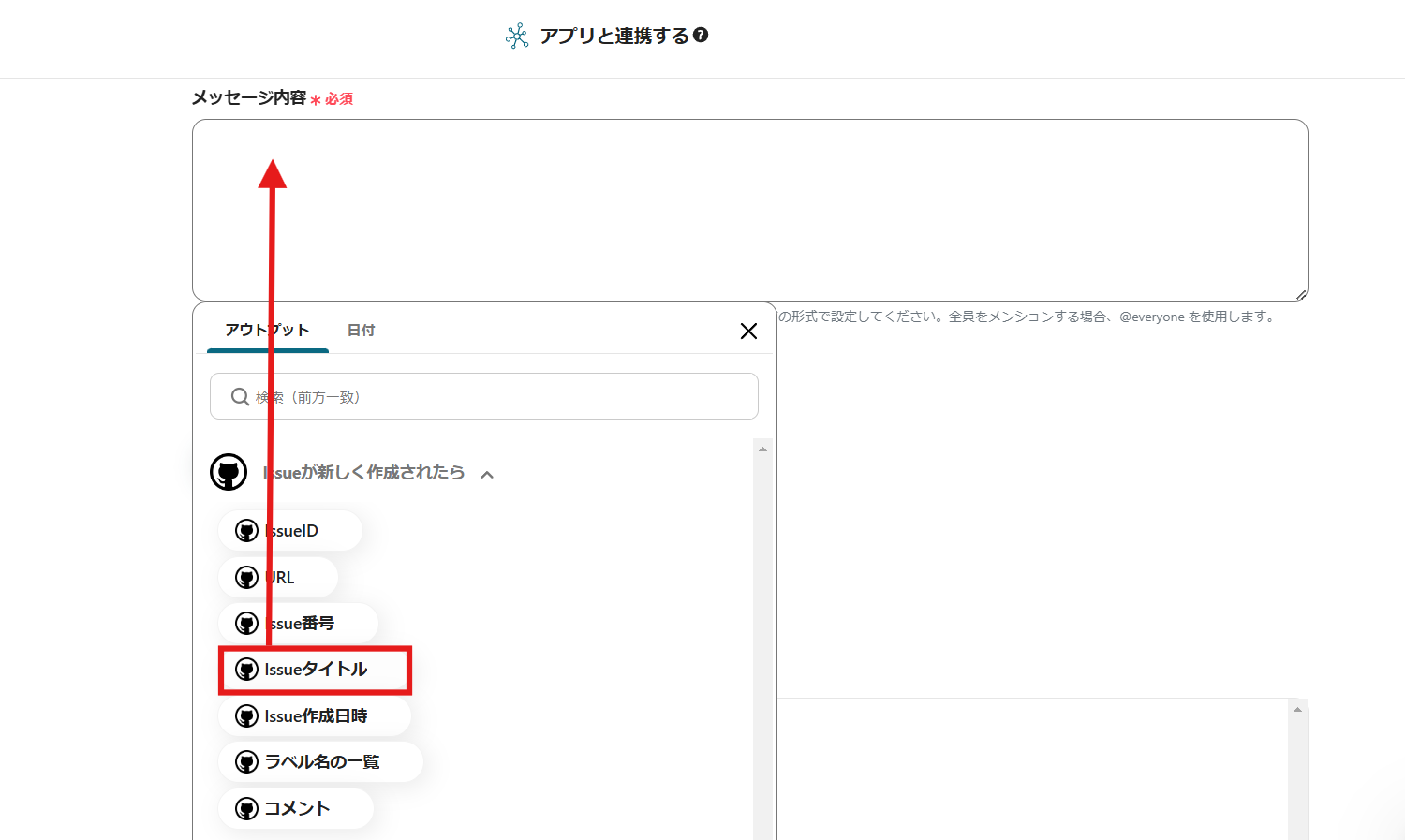Image resolution: width=1405 pixels, height=840 pixels.
Task: Focus the 検索(前方一致) search field
Action: pos(484,396)
